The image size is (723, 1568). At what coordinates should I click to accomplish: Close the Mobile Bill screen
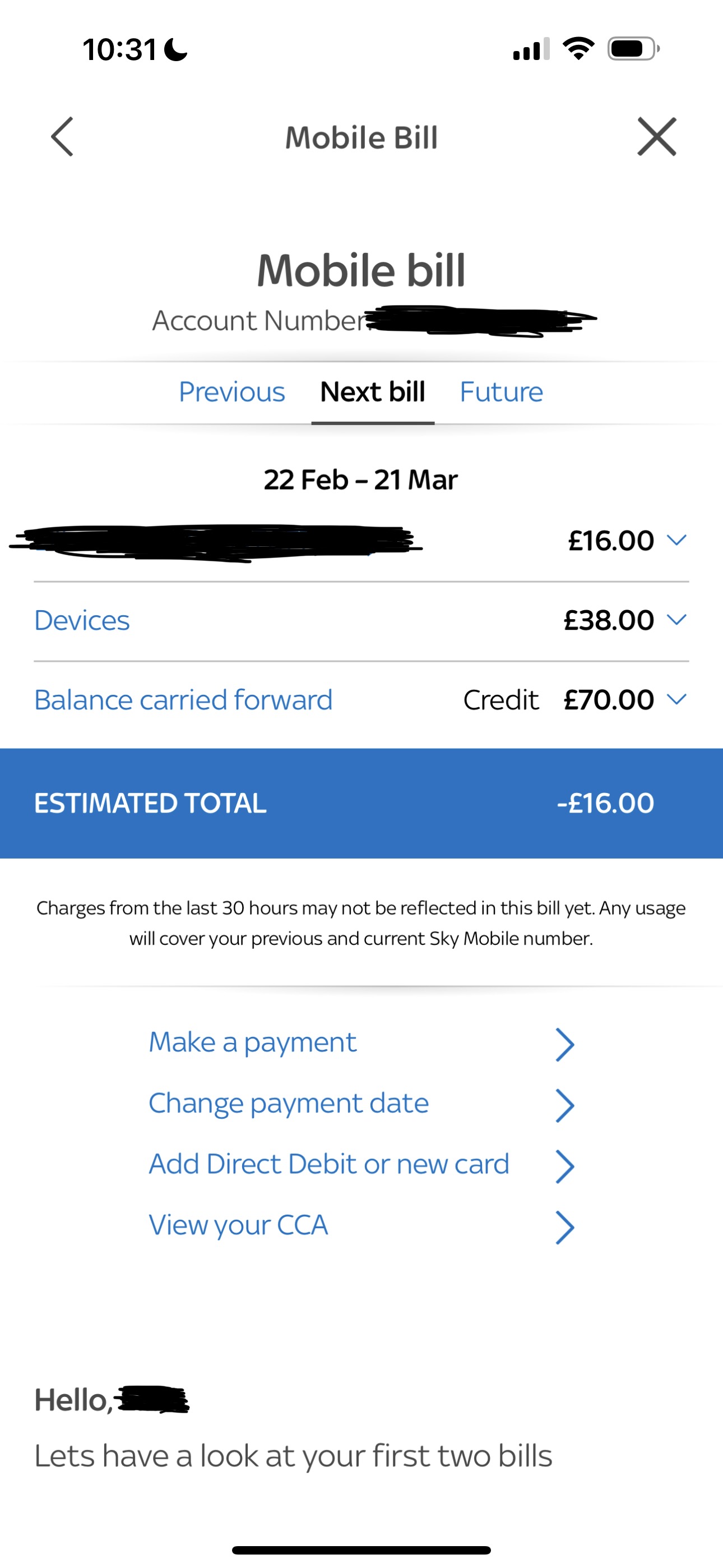coord(657,137)
